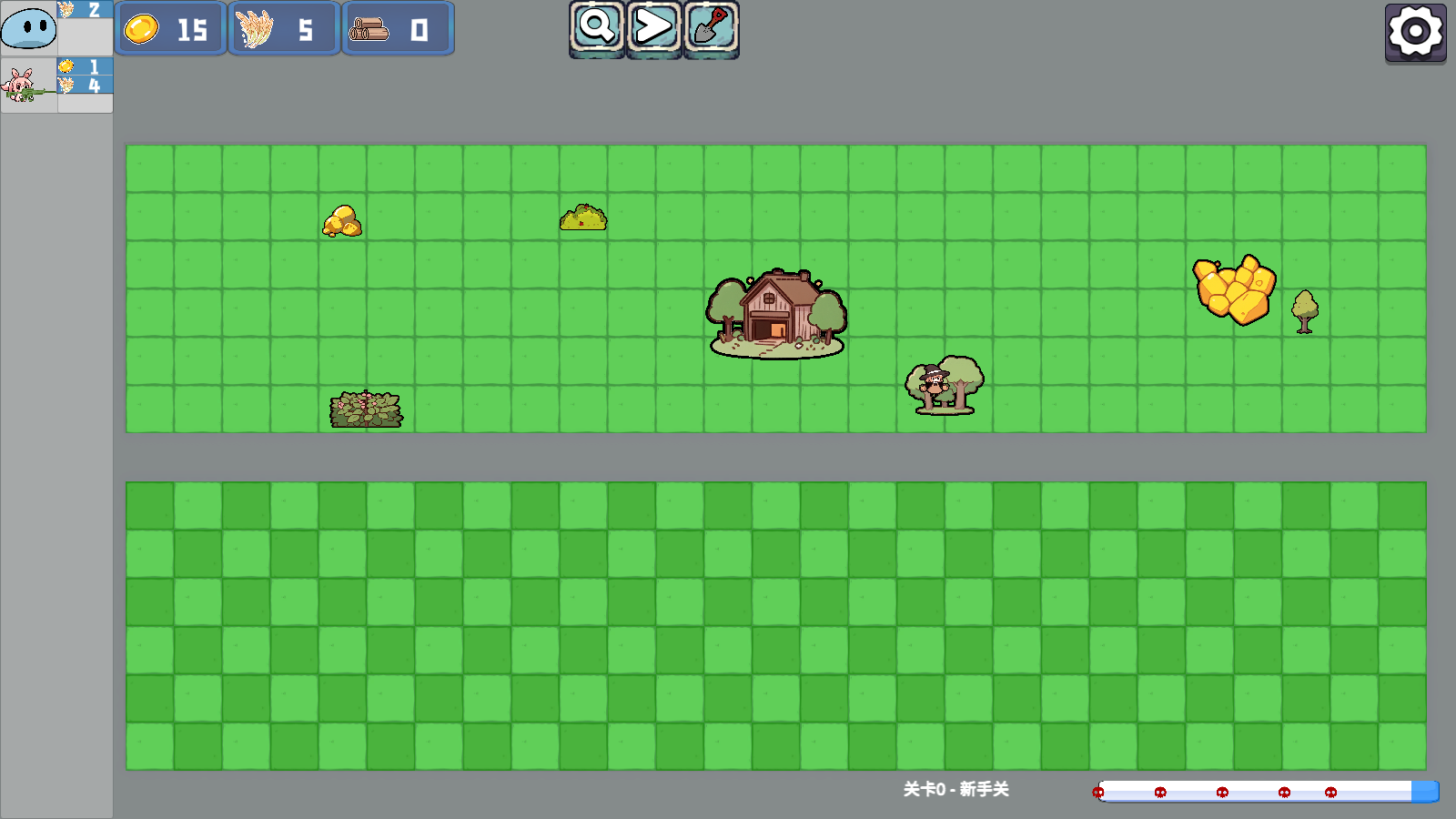The width and height of the screenshot is (1456, 819).
Task: Open settings with the gear icon
Action: coord(1415,32)
